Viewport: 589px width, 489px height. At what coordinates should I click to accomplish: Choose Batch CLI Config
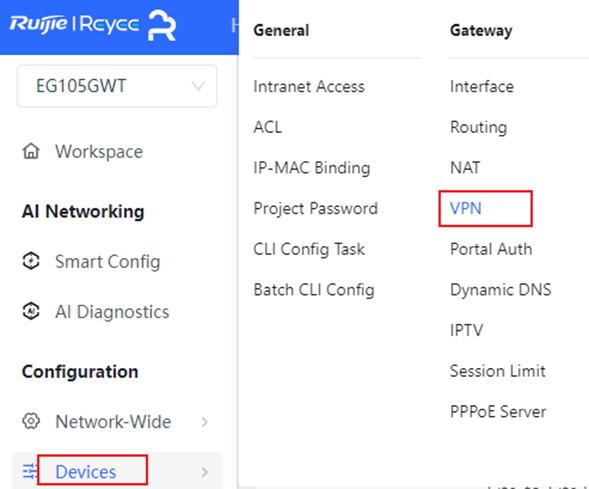click(x=314, y=290)
